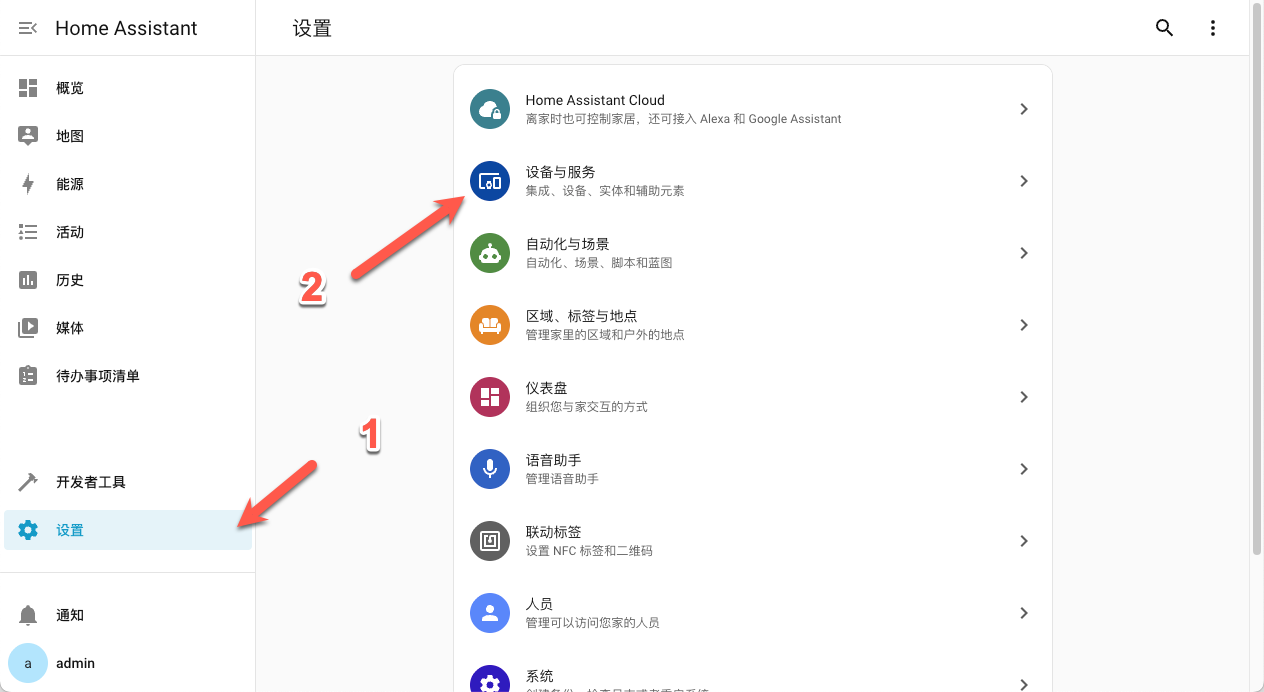The height and width of the screenshot is (692, 1264).
Task: Click the admin account avatar
Action: (27, 663)
